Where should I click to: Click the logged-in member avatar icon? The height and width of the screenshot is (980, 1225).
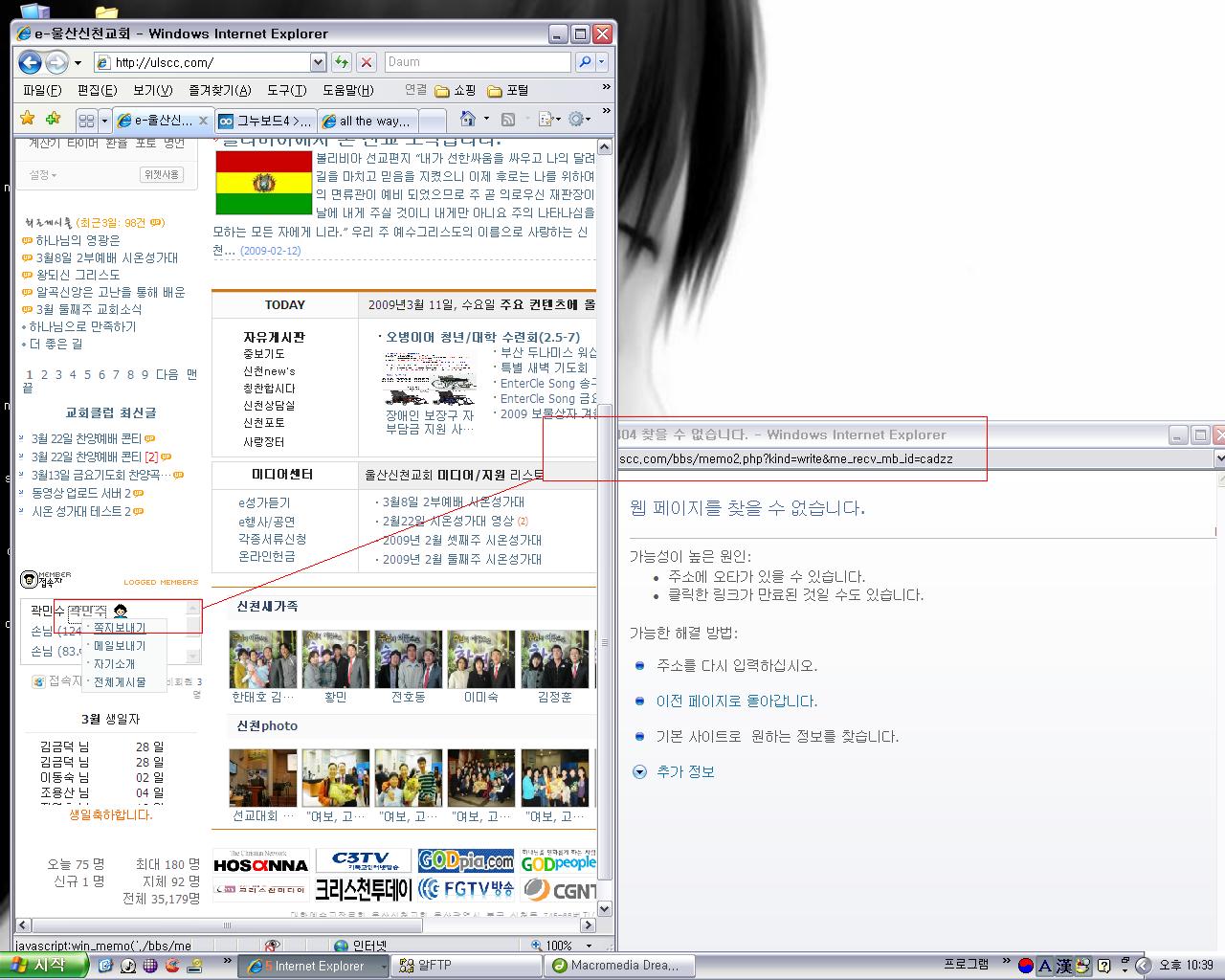click(x=122, y=611)
